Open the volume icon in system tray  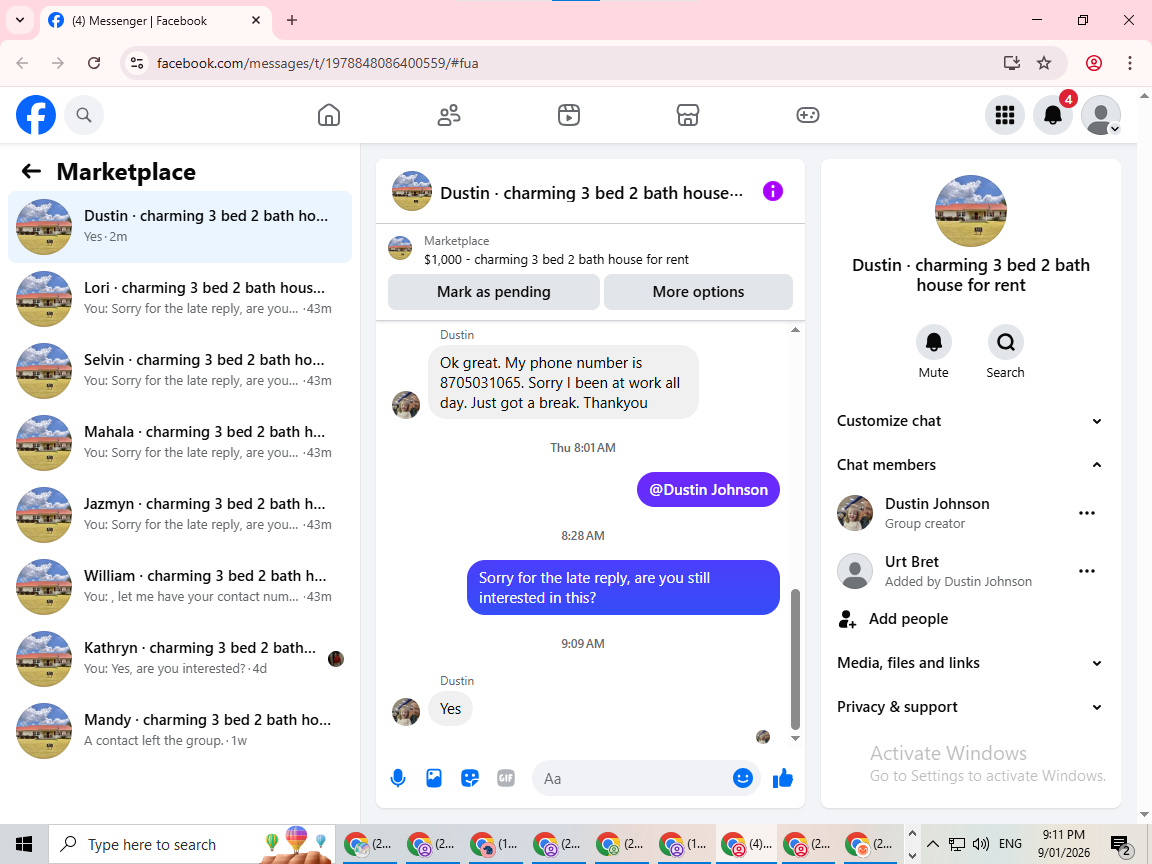coord(980,844)
